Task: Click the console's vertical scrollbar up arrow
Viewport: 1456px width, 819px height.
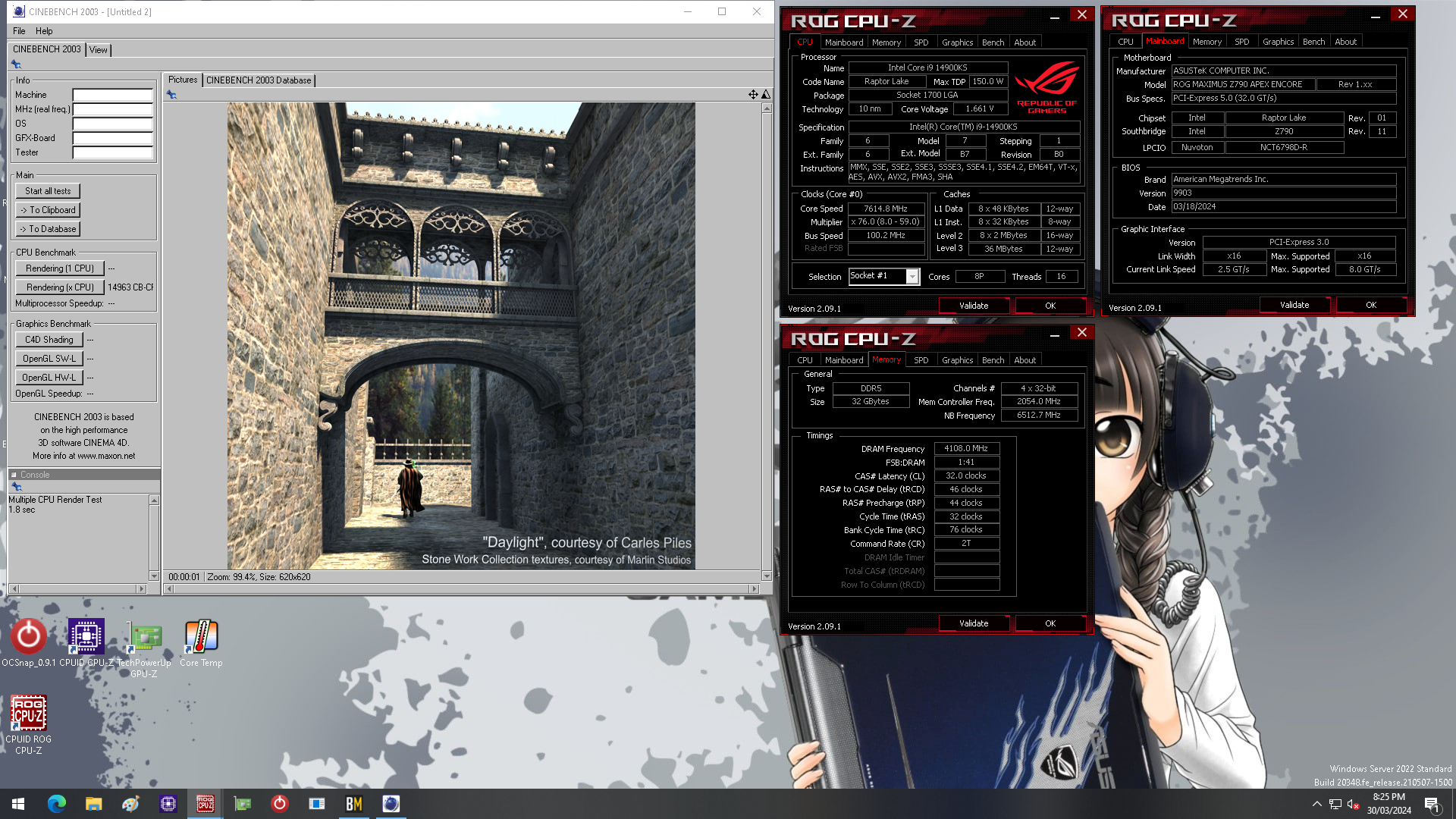Action: pyautogui.click(x=154, y=500)
